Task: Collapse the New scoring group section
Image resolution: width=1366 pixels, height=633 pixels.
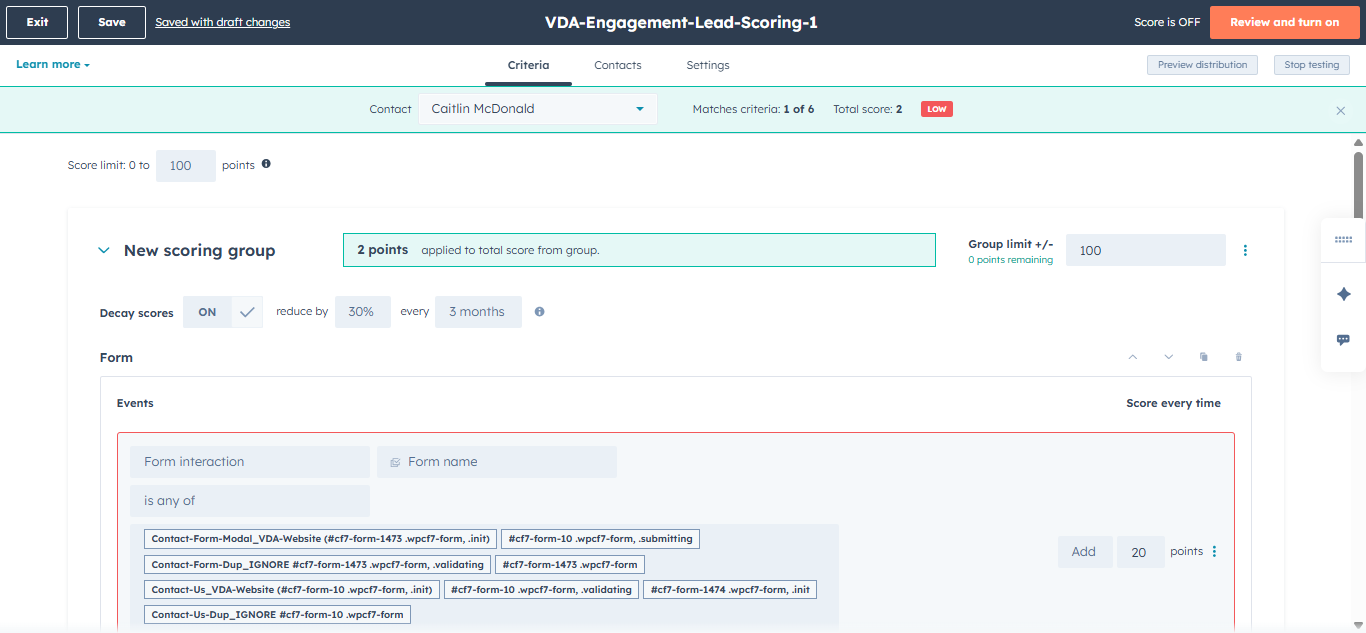Action: (104, 251)
